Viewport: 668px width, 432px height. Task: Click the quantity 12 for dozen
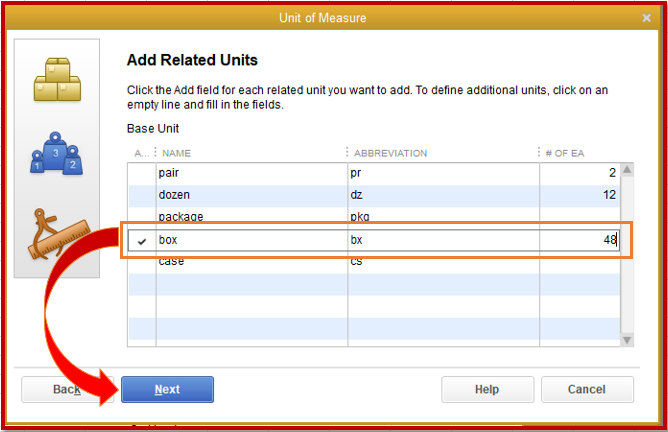[579, 196]
